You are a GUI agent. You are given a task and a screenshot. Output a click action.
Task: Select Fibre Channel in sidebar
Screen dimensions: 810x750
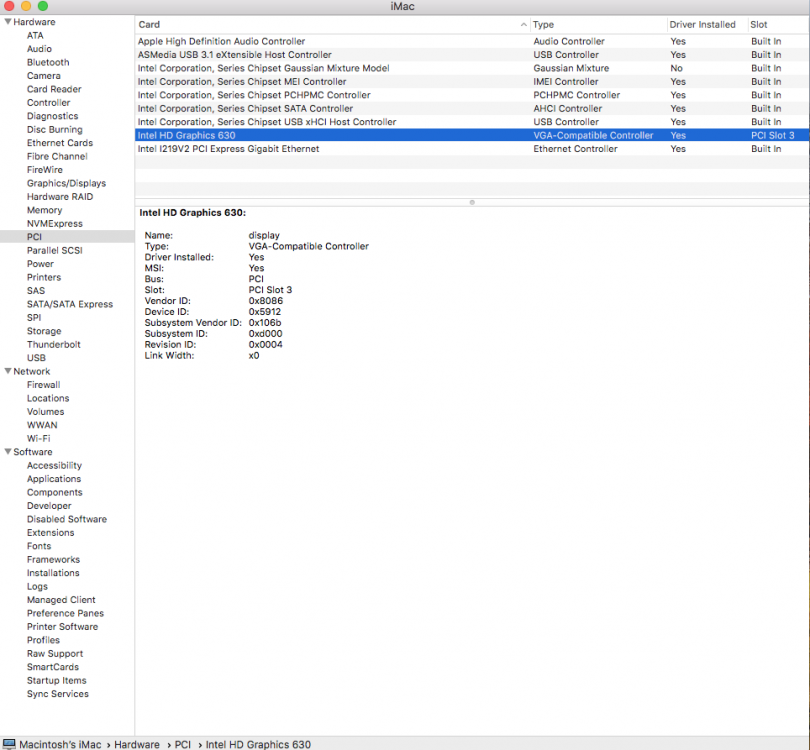pos(57,156)
